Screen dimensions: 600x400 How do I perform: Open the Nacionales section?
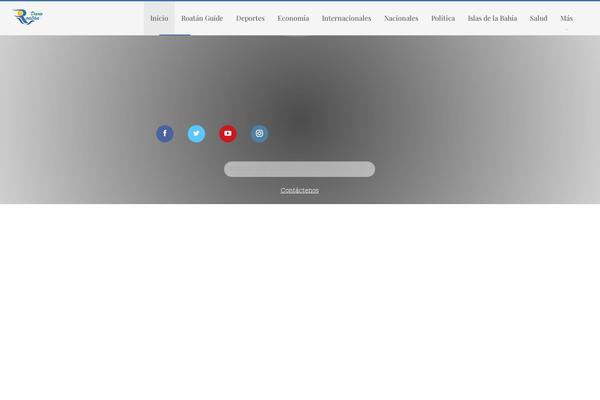pyautogui.click(x=401, y=18)
